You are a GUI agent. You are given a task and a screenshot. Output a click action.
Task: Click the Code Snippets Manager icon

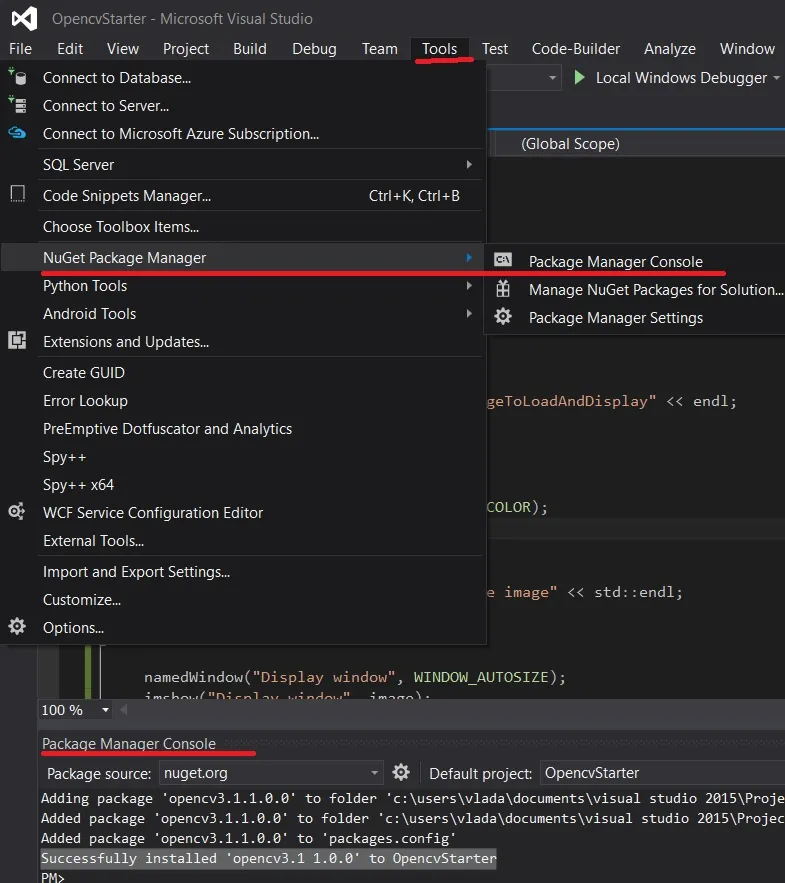[17, 194]
